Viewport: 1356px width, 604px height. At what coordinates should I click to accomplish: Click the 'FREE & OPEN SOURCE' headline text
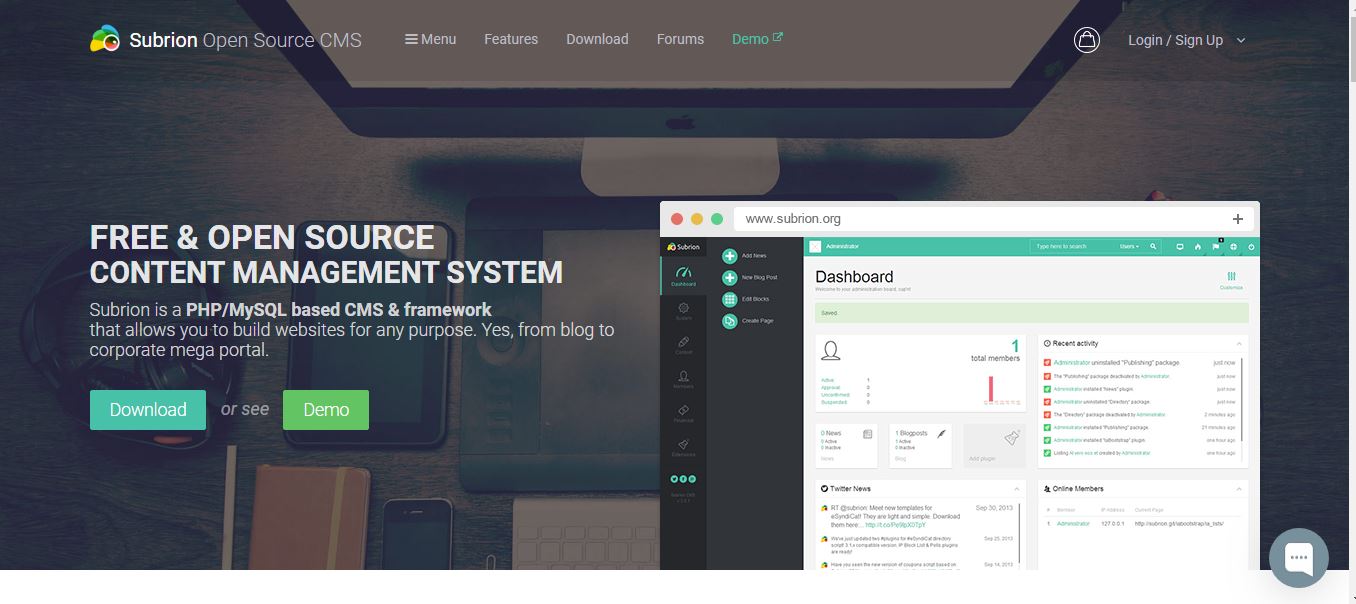tap(262, 237)
